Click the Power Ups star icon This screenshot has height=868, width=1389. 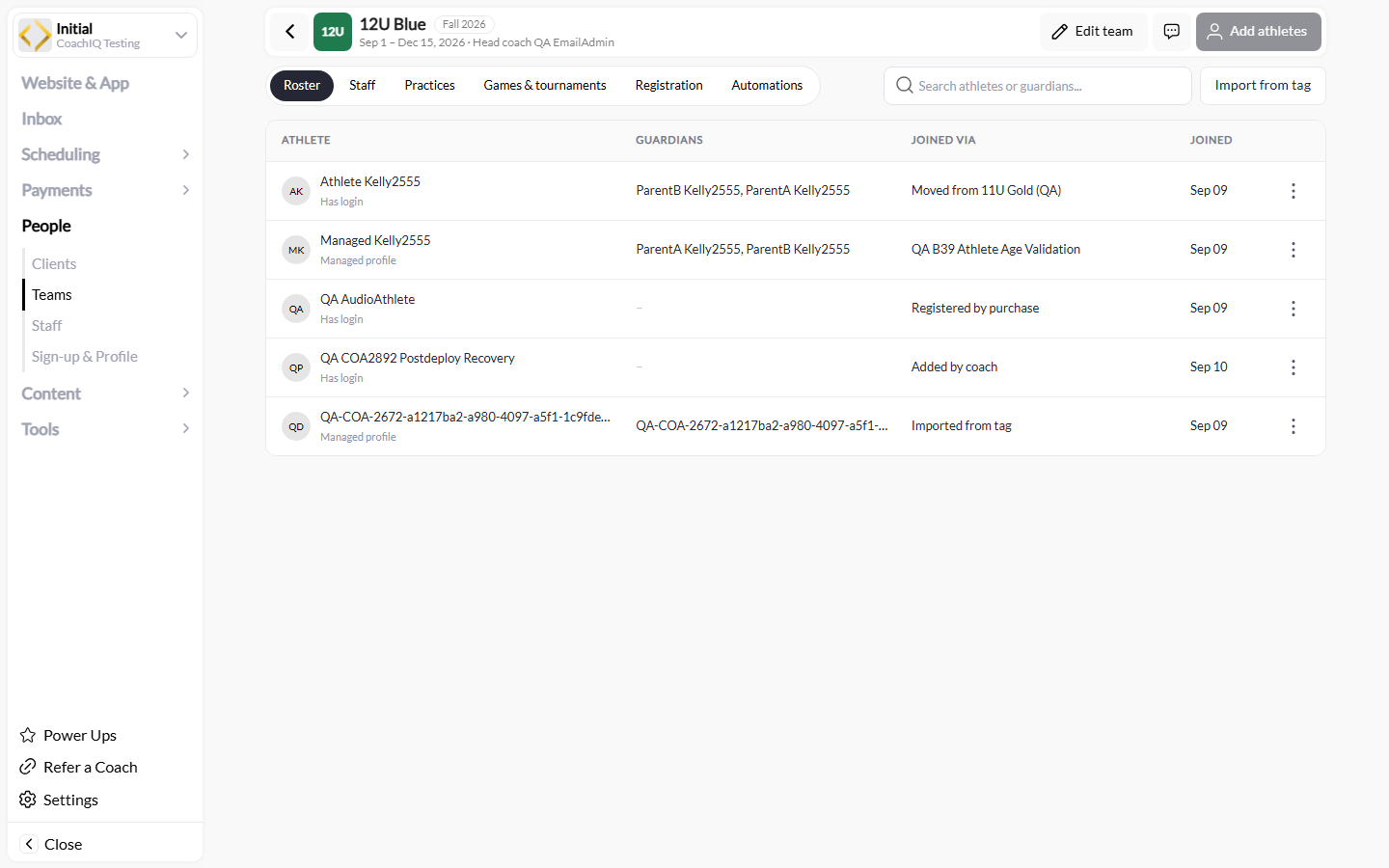coord(28,735)
